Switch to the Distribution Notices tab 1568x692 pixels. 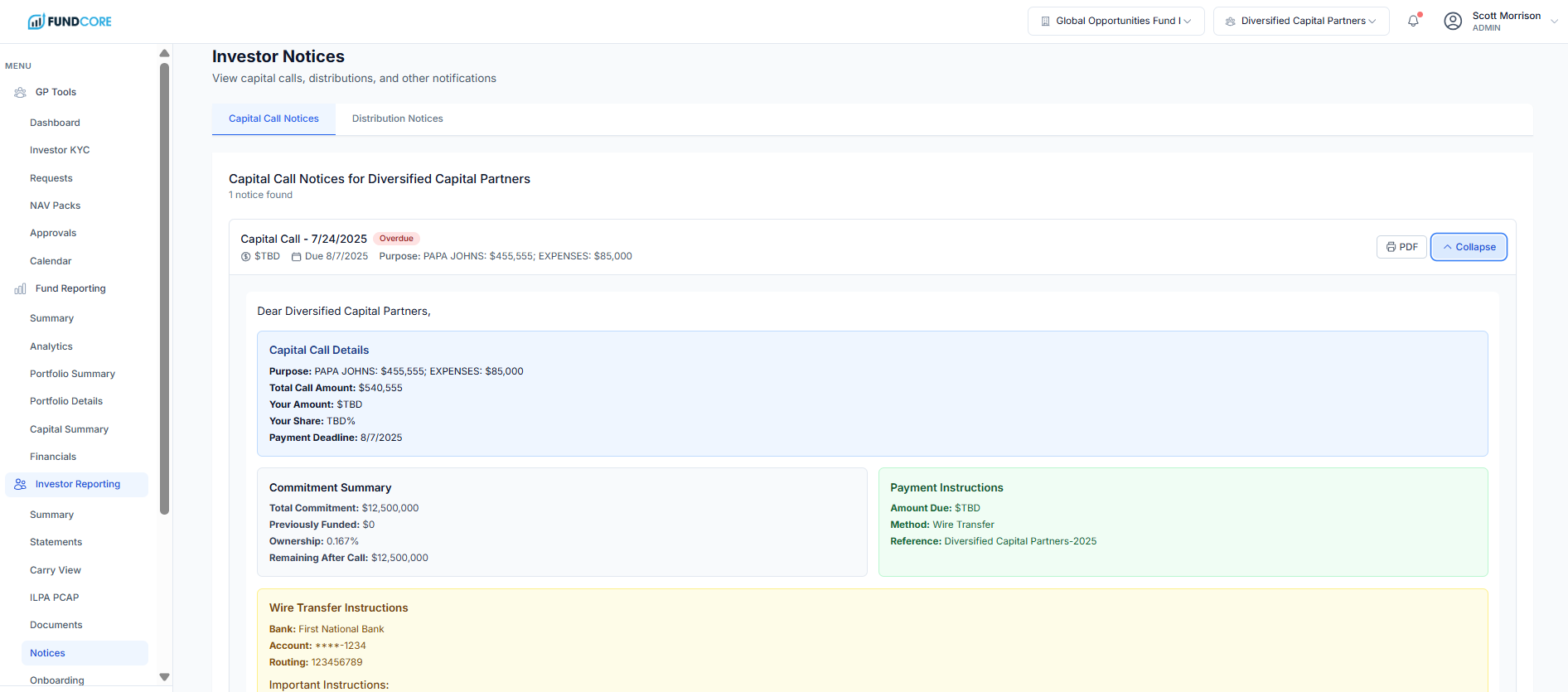[x=397, y=119]
